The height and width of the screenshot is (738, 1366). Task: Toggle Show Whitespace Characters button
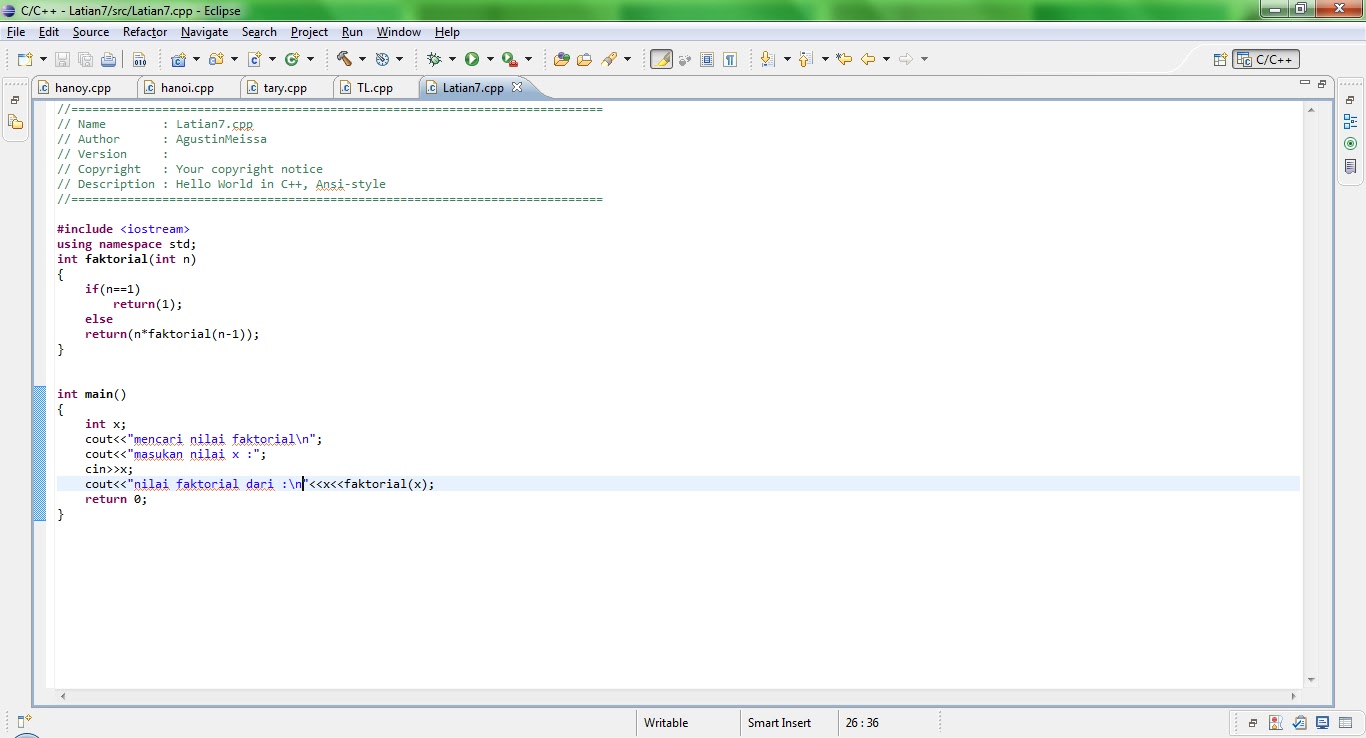[x=730, y=59]
